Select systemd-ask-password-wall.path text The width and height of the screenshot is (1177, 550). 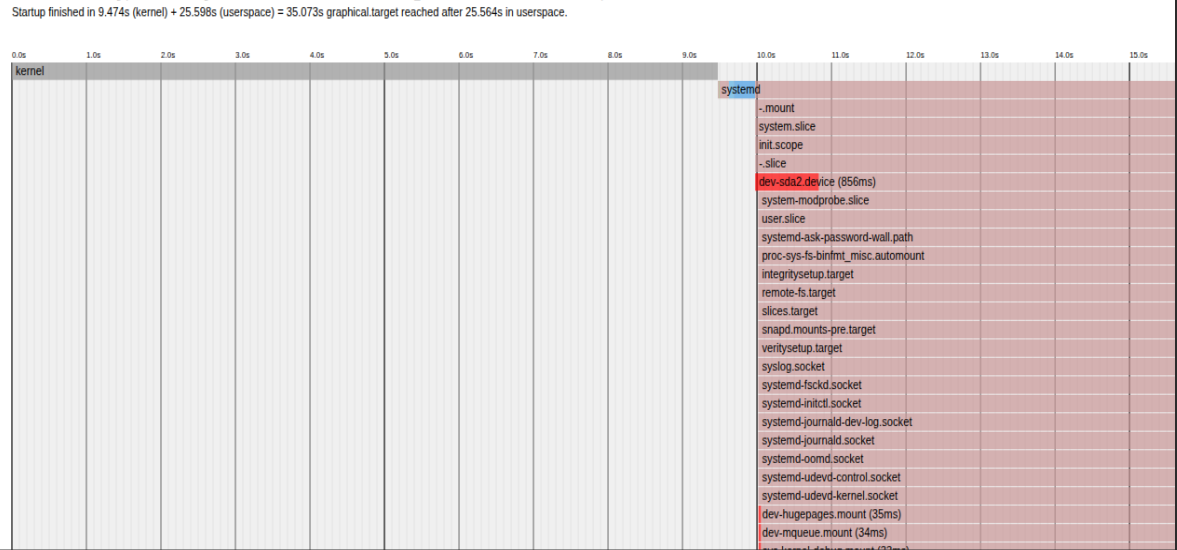click(x=837, y=237)
